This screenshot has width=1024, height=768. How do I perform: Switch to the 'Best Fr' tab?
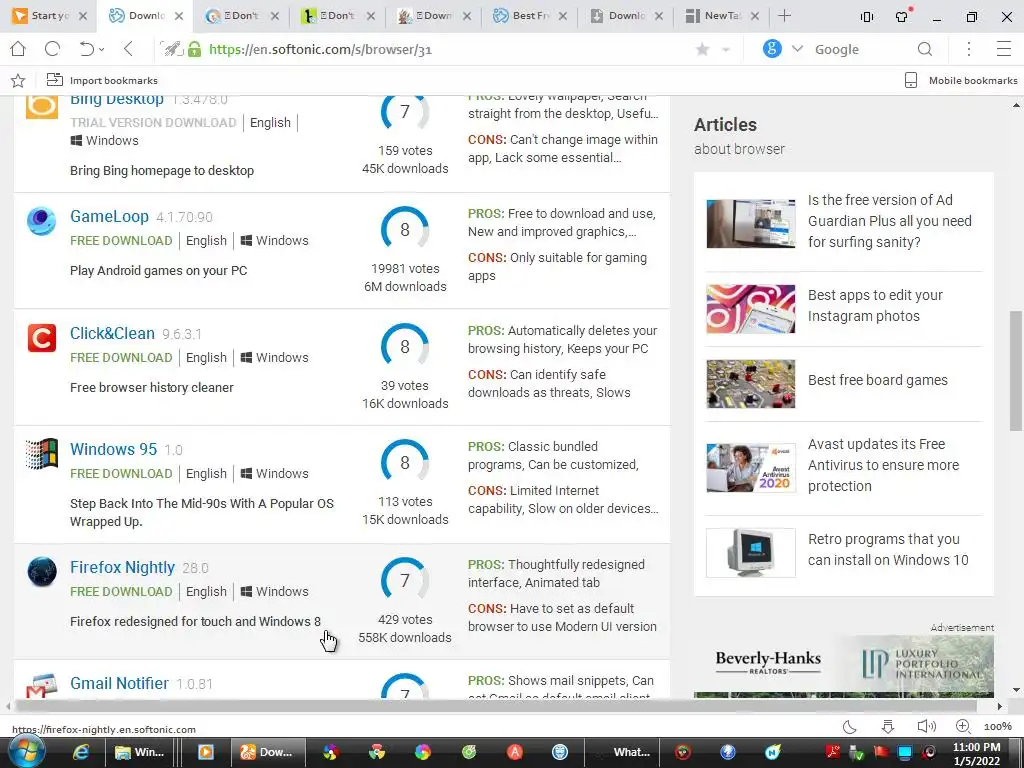coord(530,16)
